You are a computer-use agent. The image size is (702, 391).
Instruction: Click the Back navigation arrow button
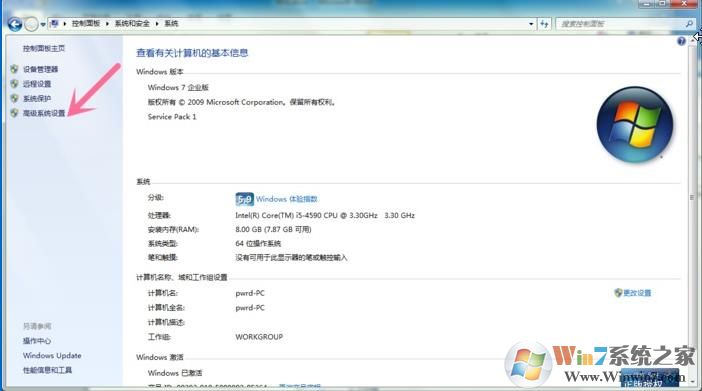pos(15,24)
